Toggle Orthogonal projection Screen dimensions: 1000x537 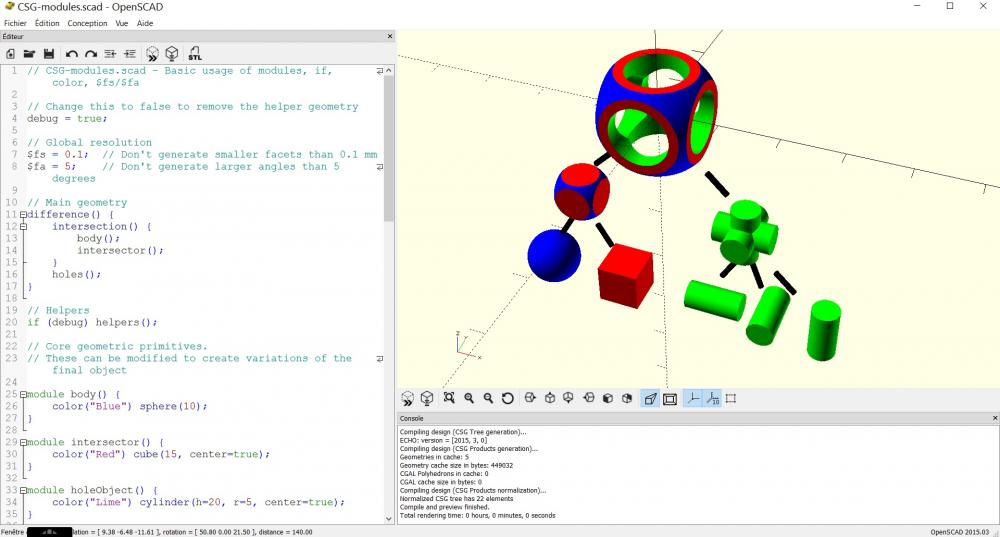[x=670, y=399]
